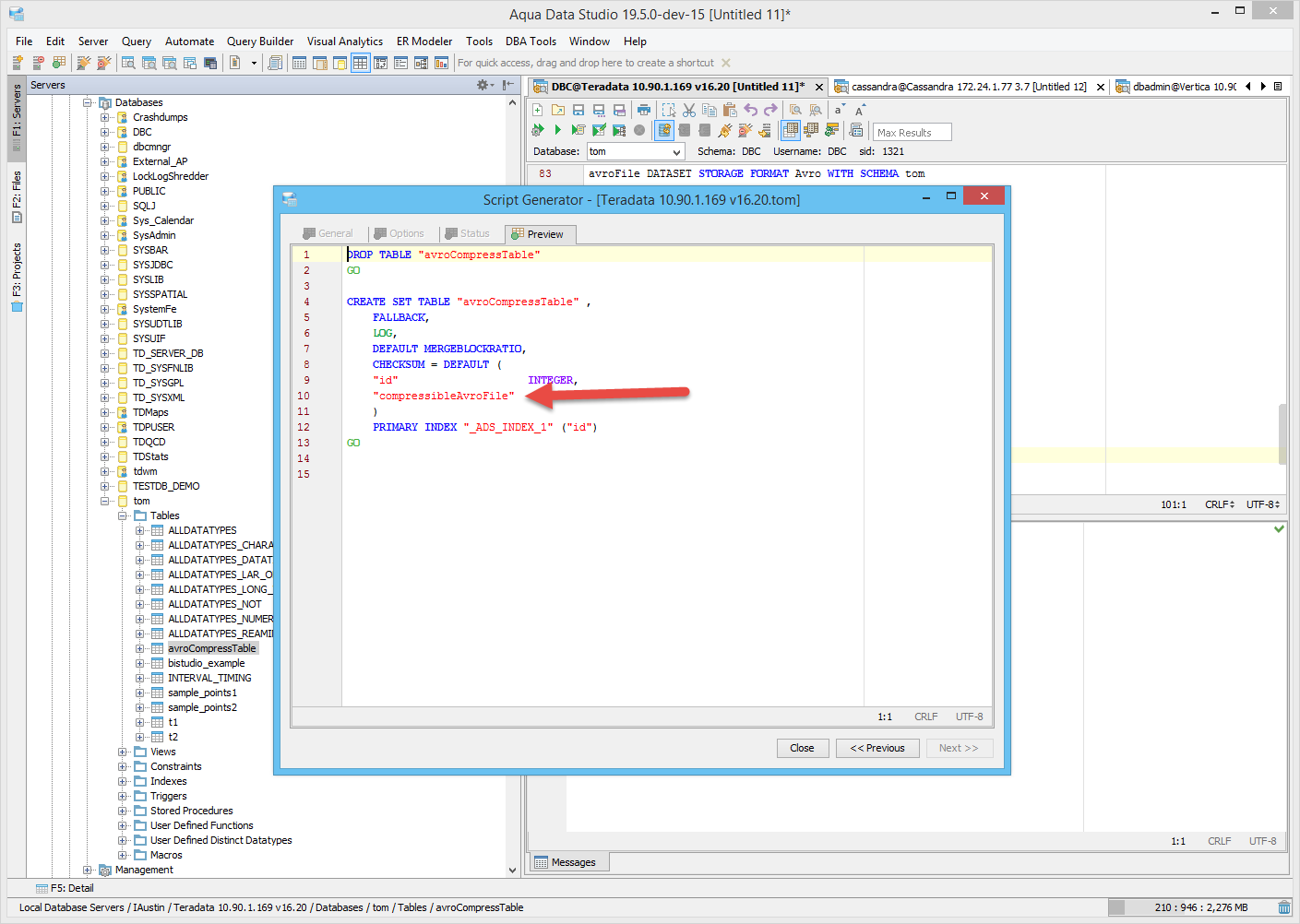Close the DBC@Teradata query tab

pos(819,87)
